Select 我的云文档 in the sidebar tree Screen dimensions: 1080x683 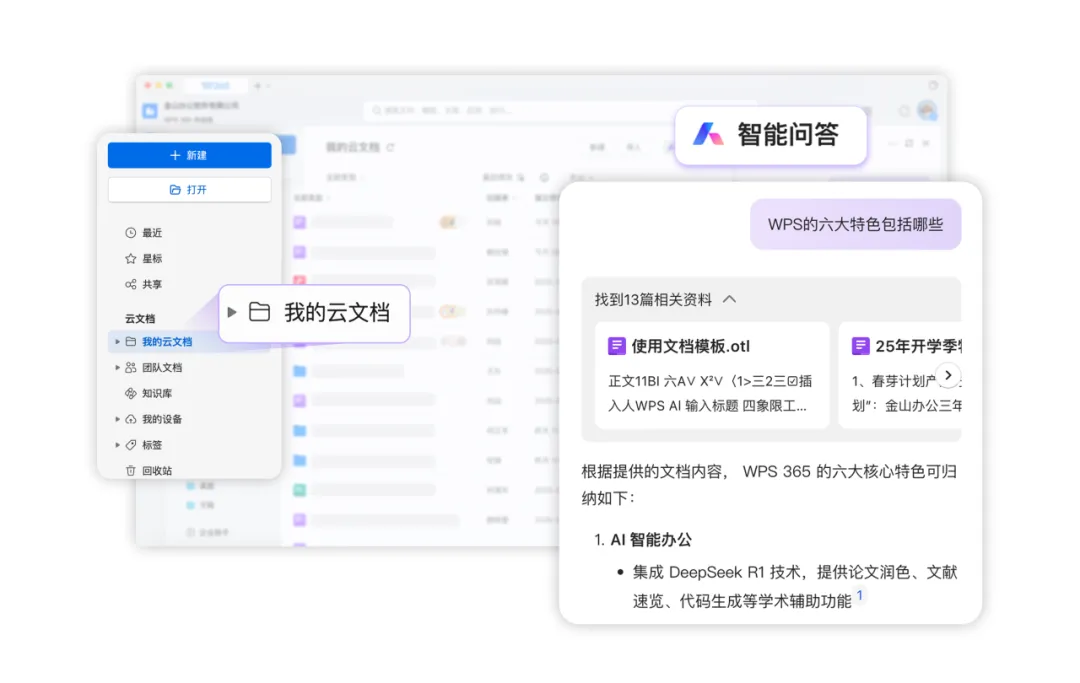point(167,342)
